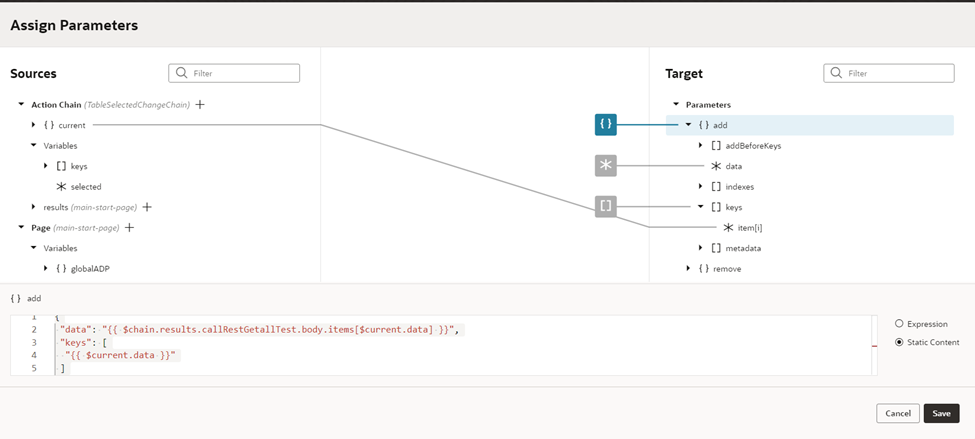Expand the addBeforeKeys target node
Image resolution: width=975 pixels, height=439 pixels.
[701, 146]
